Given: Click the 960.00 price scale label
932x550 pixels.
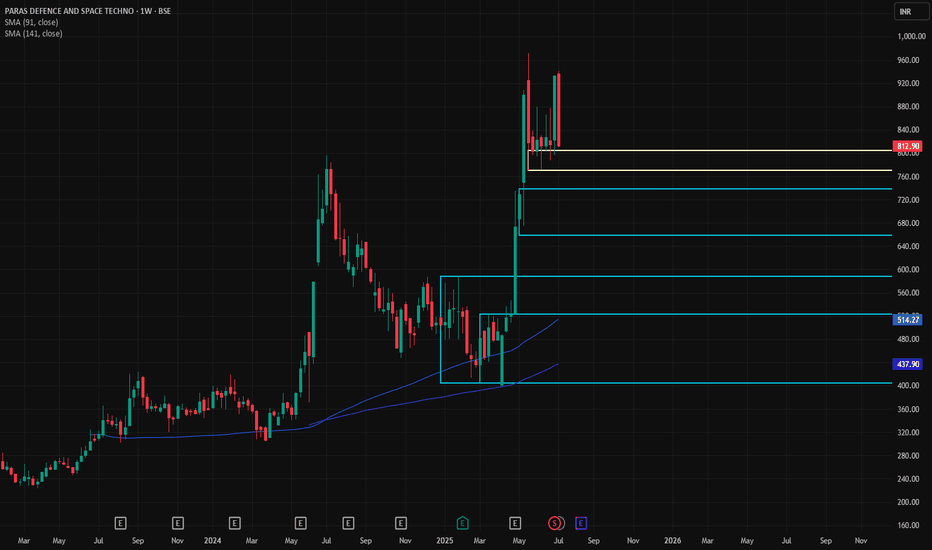Looking at the screenshot, I should pyautogui.click(x=908, y=60).
